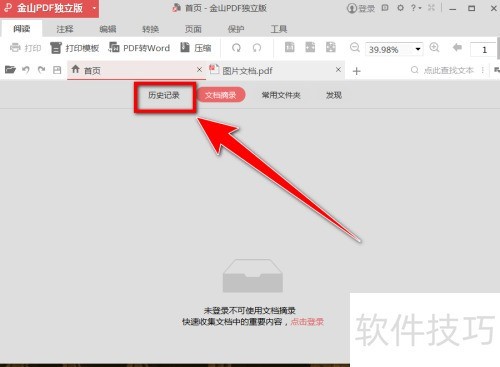
Task: Switch to the 编辑 ribbon tab
Action: pos(108,29)
